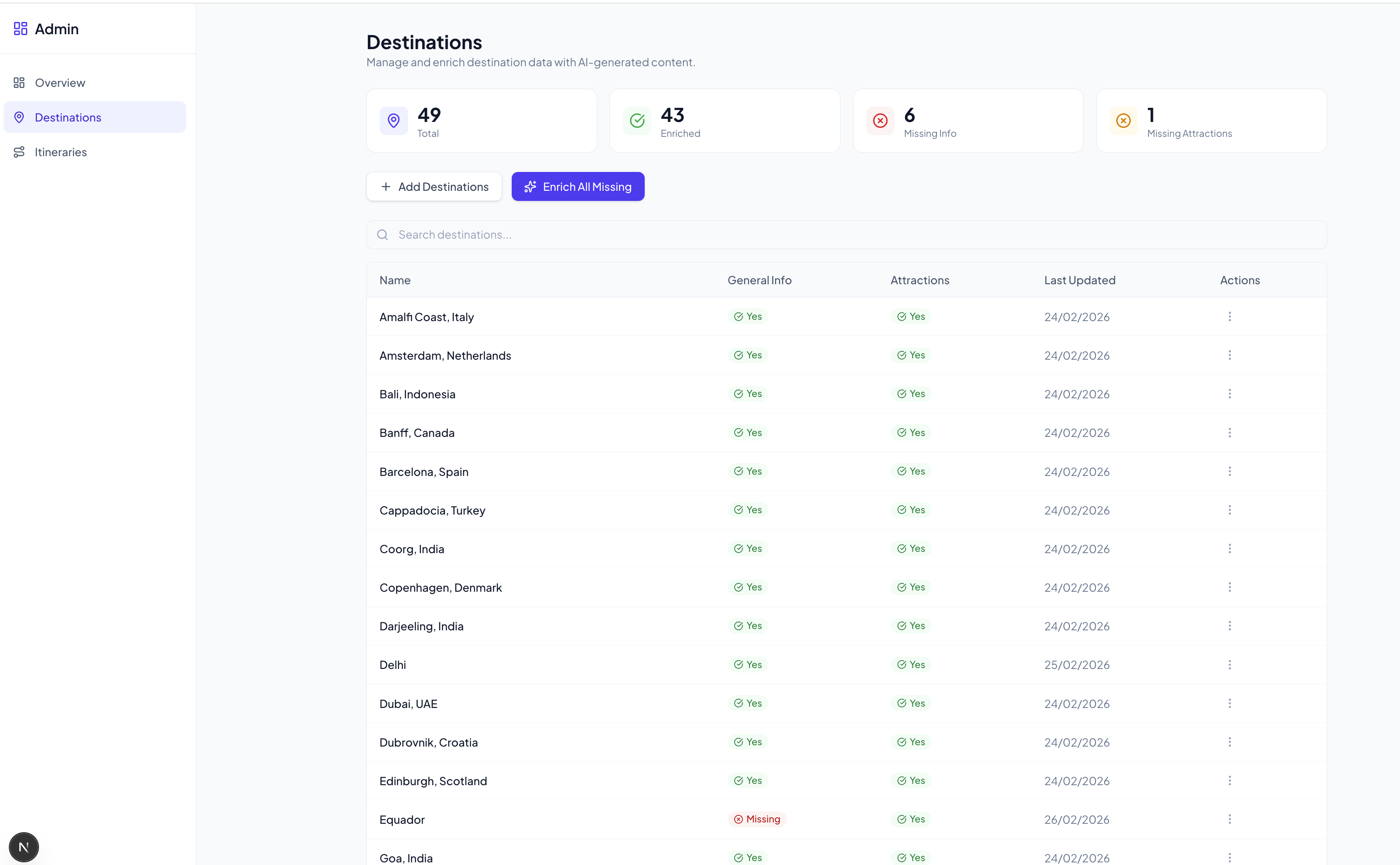Select Destinations in sidebar
The width and height of the screenshot is (1400, 865).
tap(68, 117)
